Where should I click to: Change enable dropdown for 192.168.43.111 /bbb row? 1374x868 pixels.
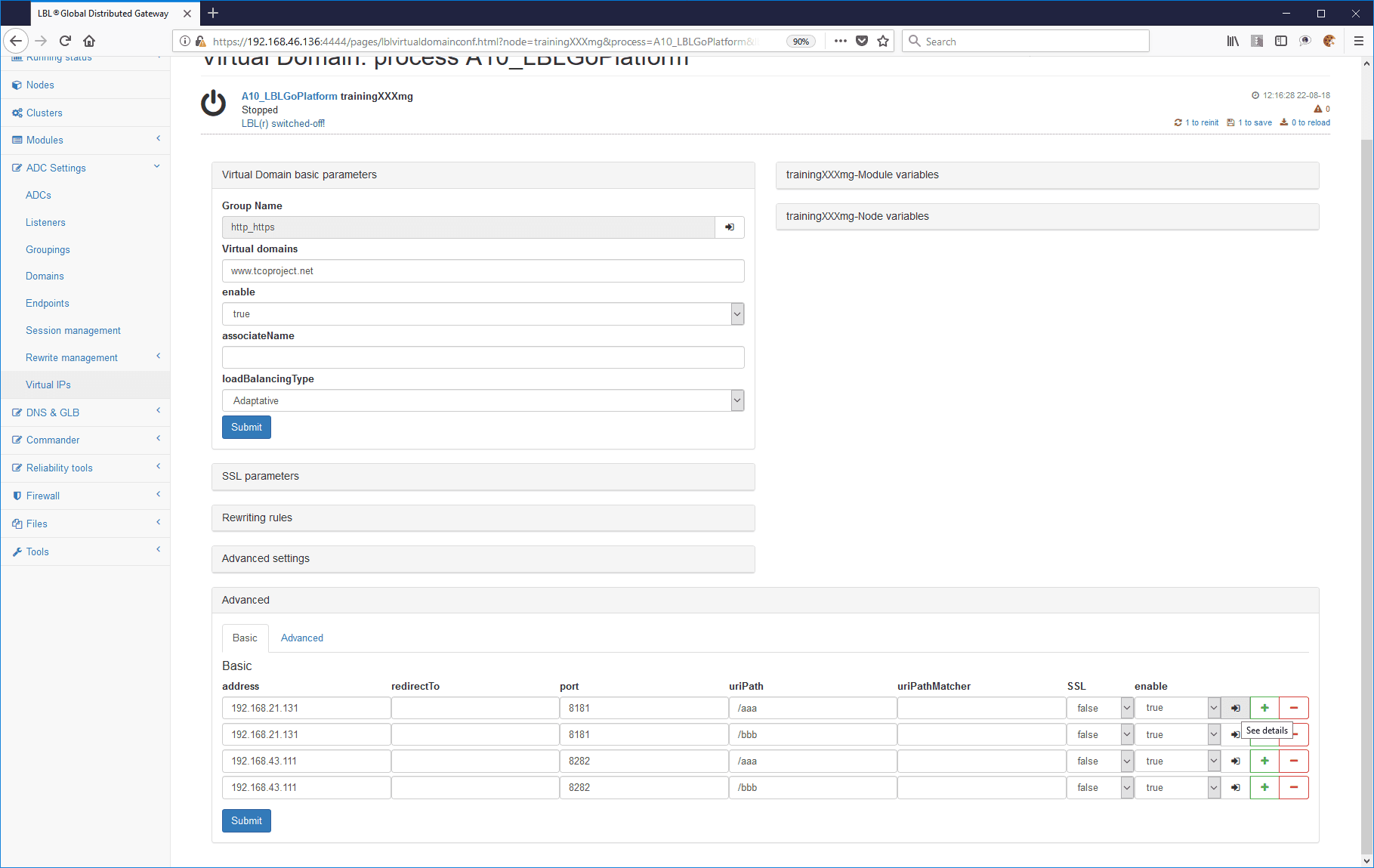(x=1177, y=787)
